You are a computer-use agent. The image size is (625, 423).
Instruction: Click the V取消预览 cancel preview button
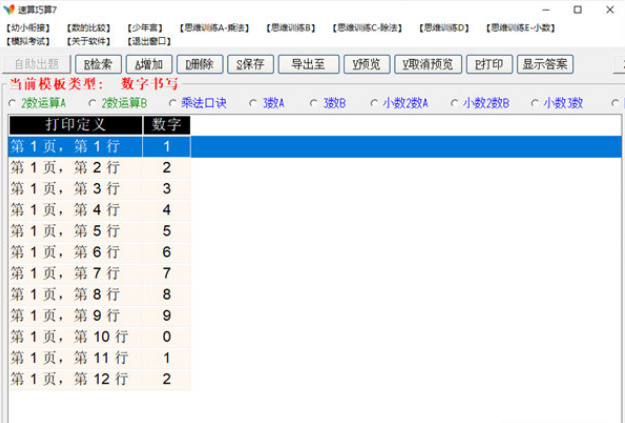tap(428, 64)
